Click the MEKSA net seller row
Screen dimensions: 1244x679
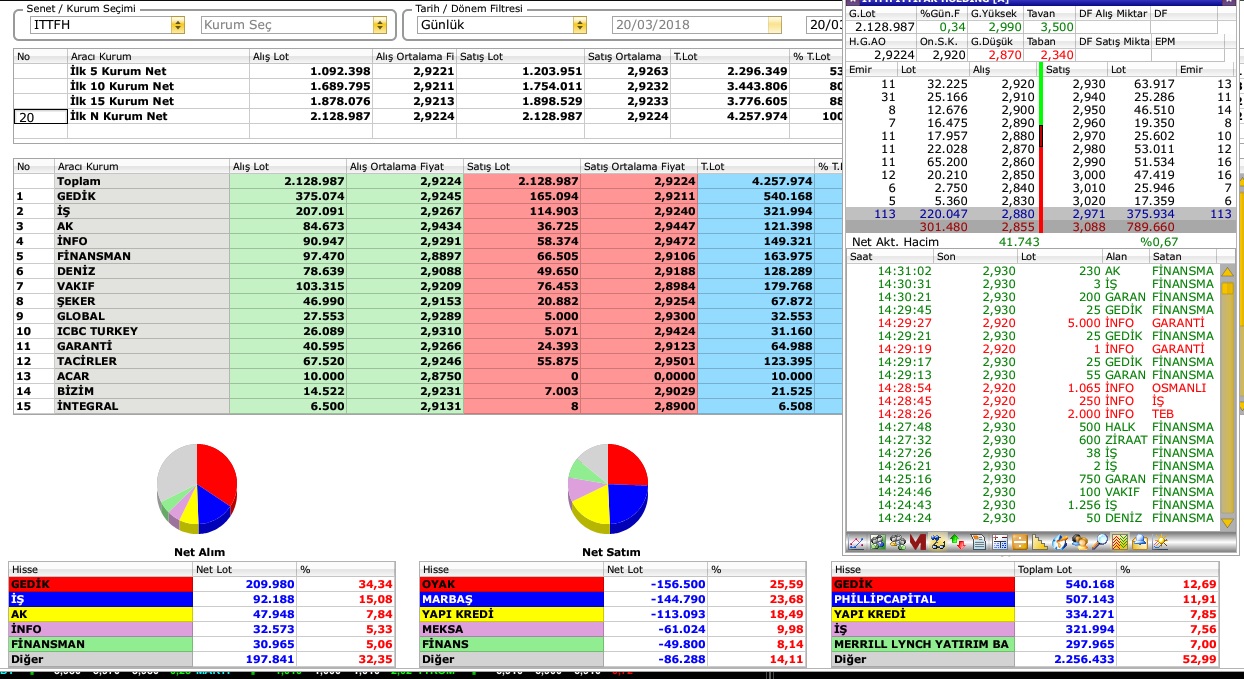point(613,629)
